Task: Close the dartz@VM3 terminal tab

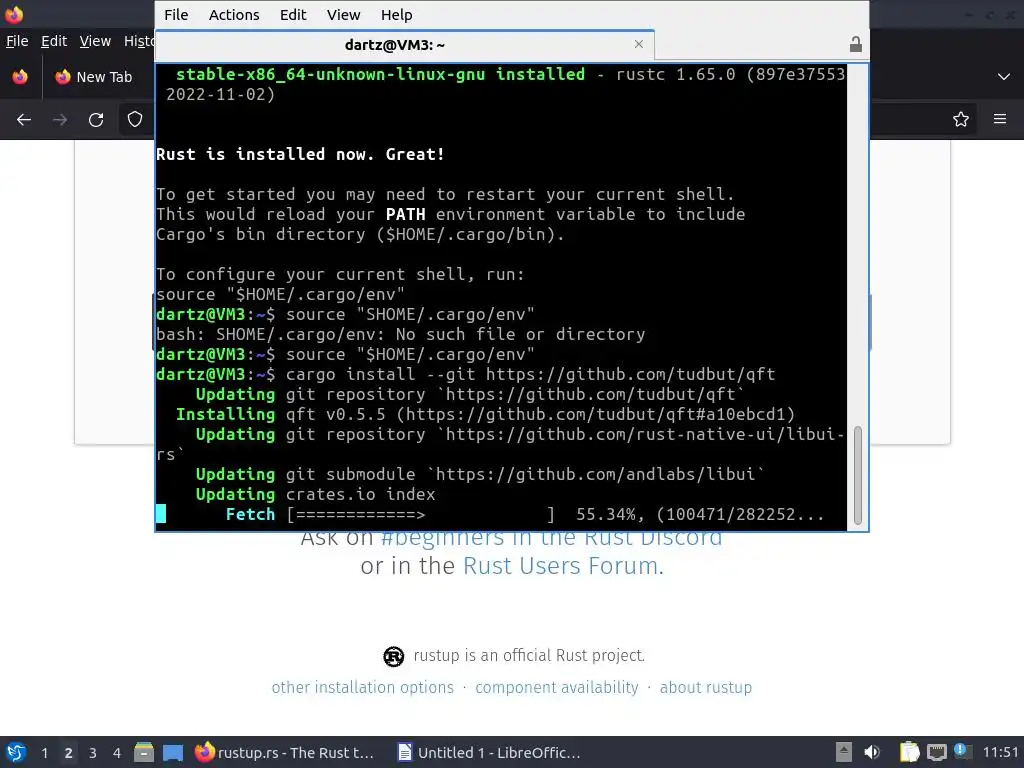Action: [639, 44]
